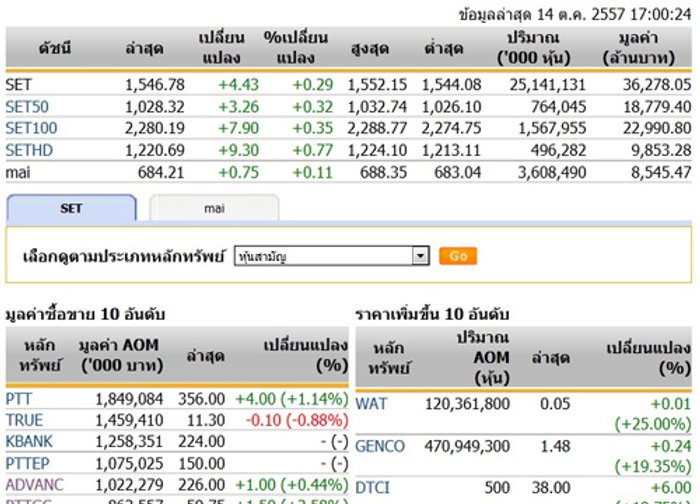Open the SET100 index link
The height and width of the screenshot is (504, 700).
click(31, 128)
